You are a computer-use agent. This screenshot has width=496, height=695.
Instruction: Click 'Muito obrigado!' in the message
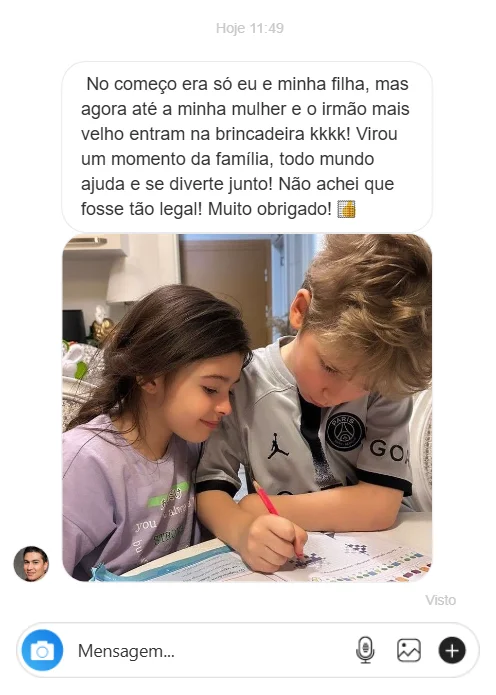269,209
